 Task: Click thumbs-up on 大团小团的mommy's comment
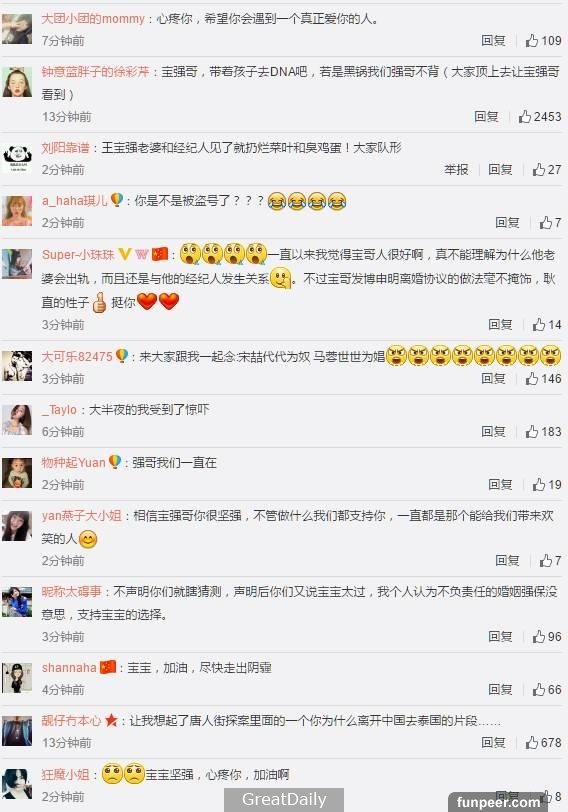(x=544, y=40)
